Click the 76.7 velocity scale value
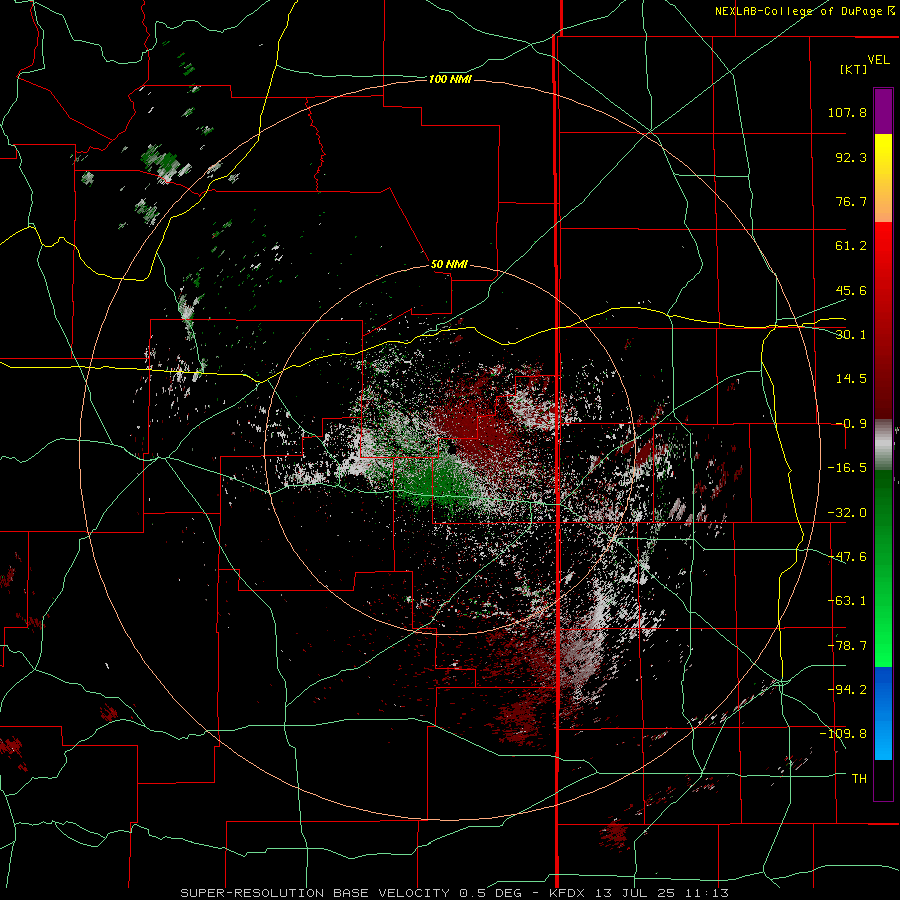The height and width of the screenshot is (900, 900). pyautogui.click(x=851, y=201)
